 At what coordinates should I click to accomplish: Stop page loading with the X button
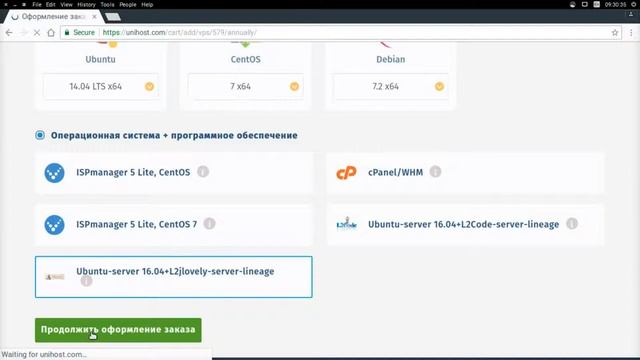click(37, 33)
